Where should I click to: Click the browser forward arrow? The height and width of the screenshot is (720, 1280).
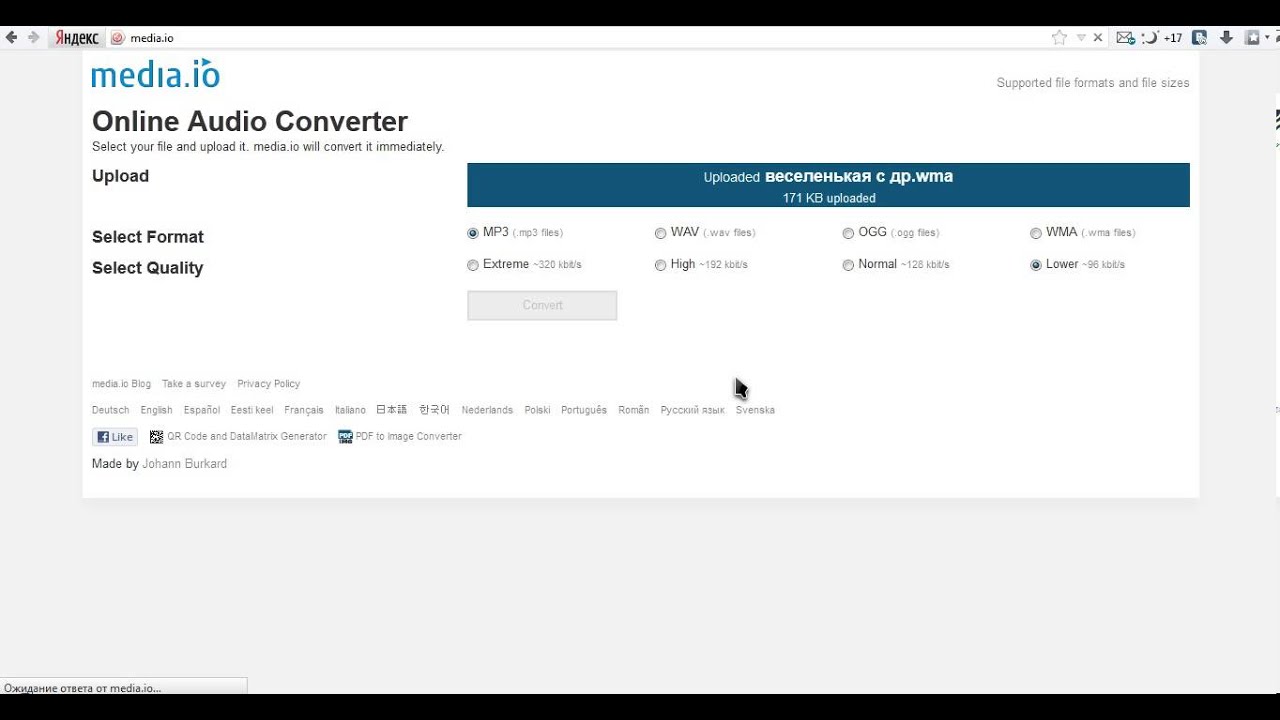pyautogui.click(x=34, y=38)
